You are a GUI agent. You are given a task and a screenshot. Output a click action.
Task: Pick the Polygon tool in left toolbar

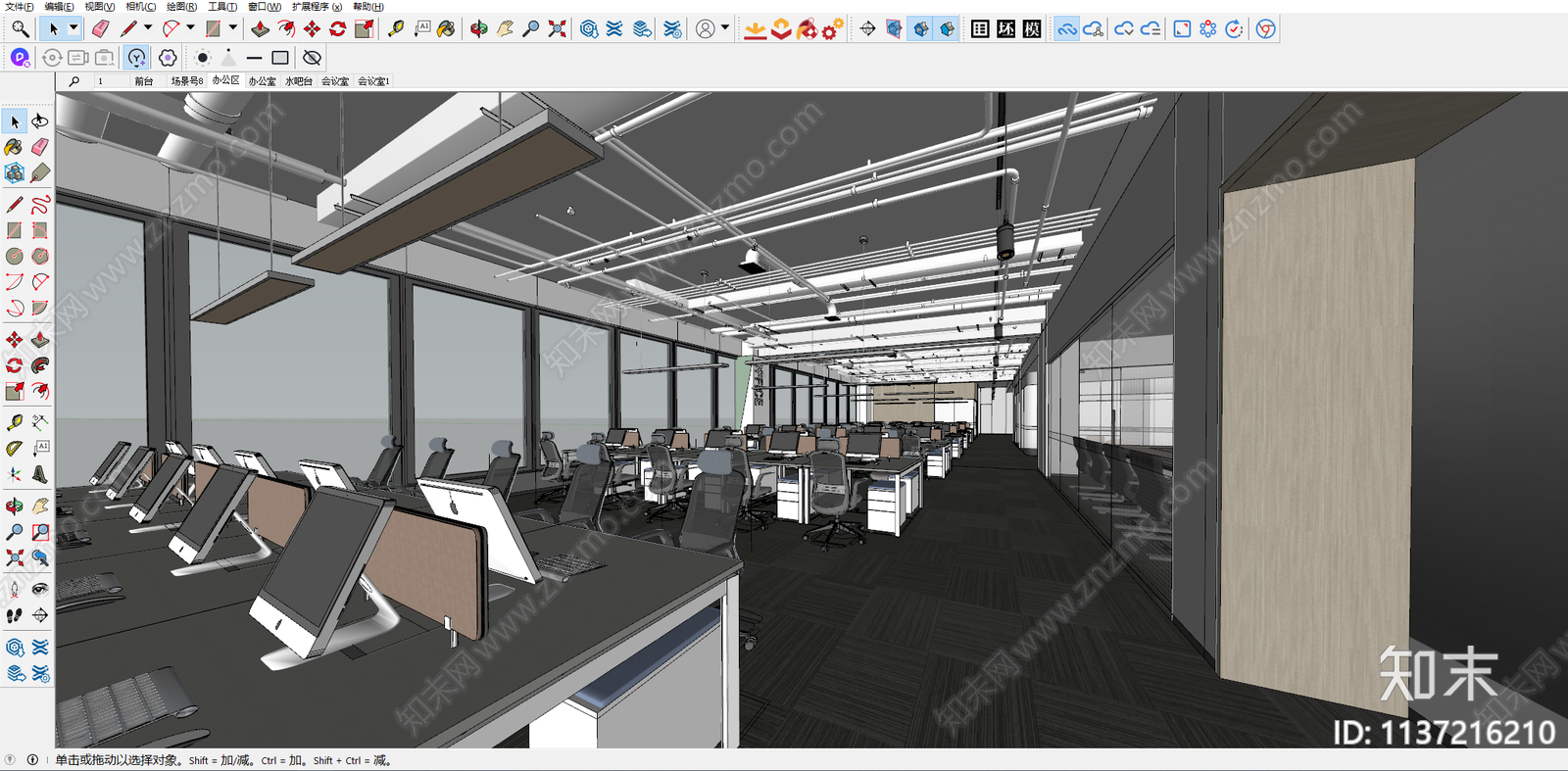point(40,256)
